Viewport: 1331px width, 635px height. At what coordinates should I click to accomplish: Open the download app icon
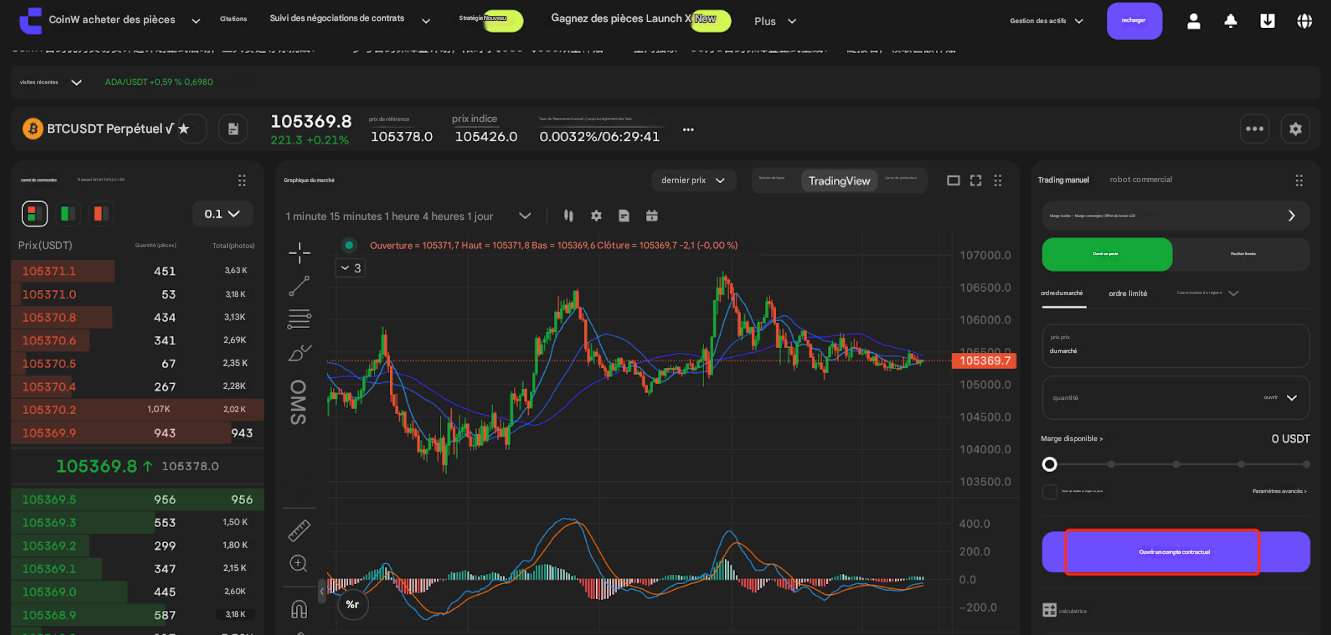tap(1267, 21)
